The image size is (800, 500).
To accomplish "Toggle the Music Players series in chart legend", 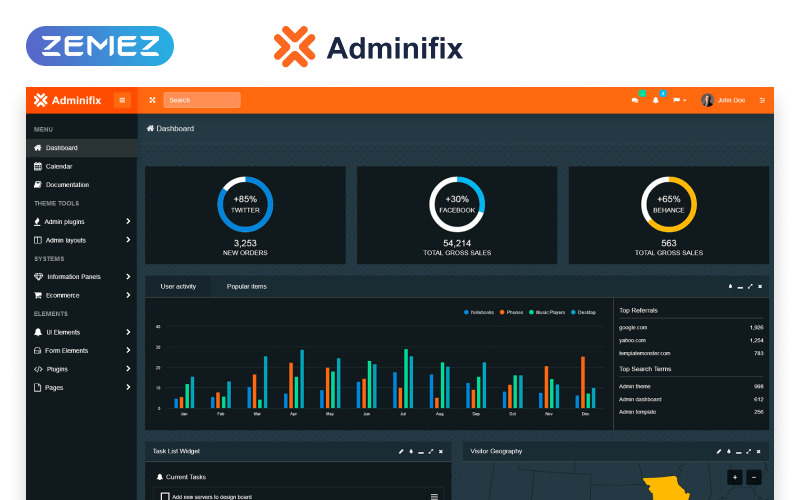I will click(x=548, y=312).
